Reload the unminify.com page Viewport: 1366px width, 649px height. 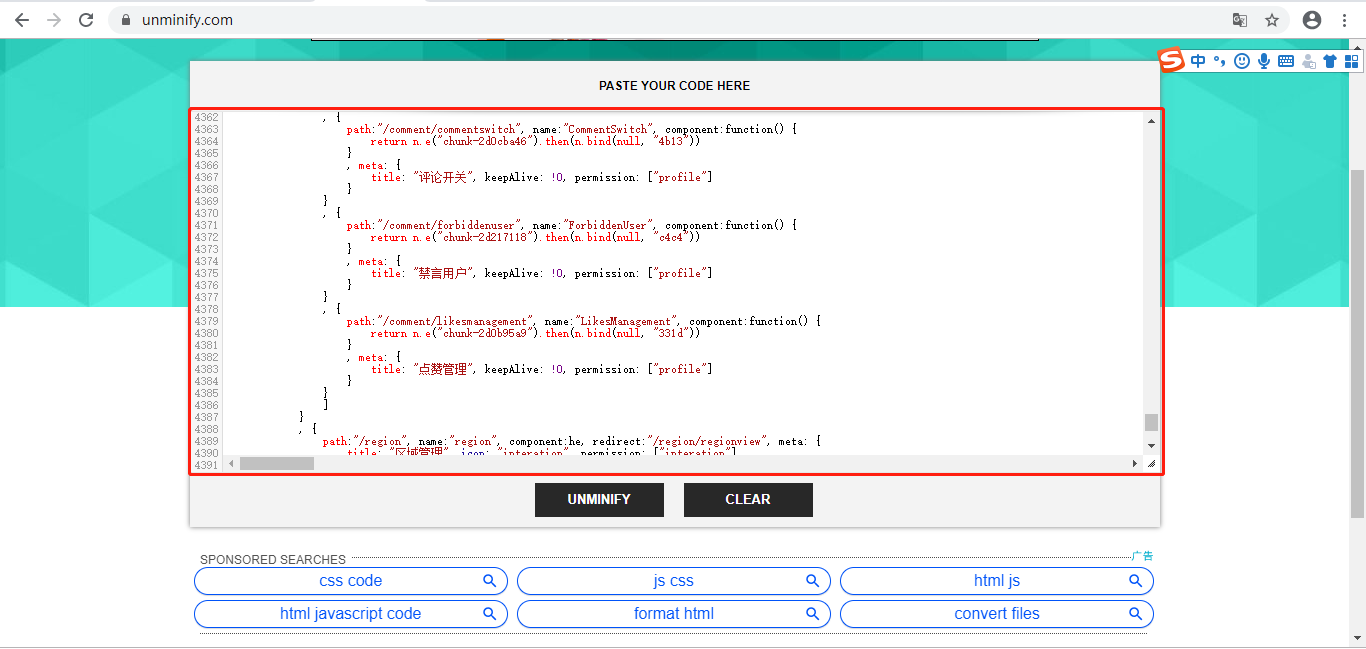tap(86, 20)
